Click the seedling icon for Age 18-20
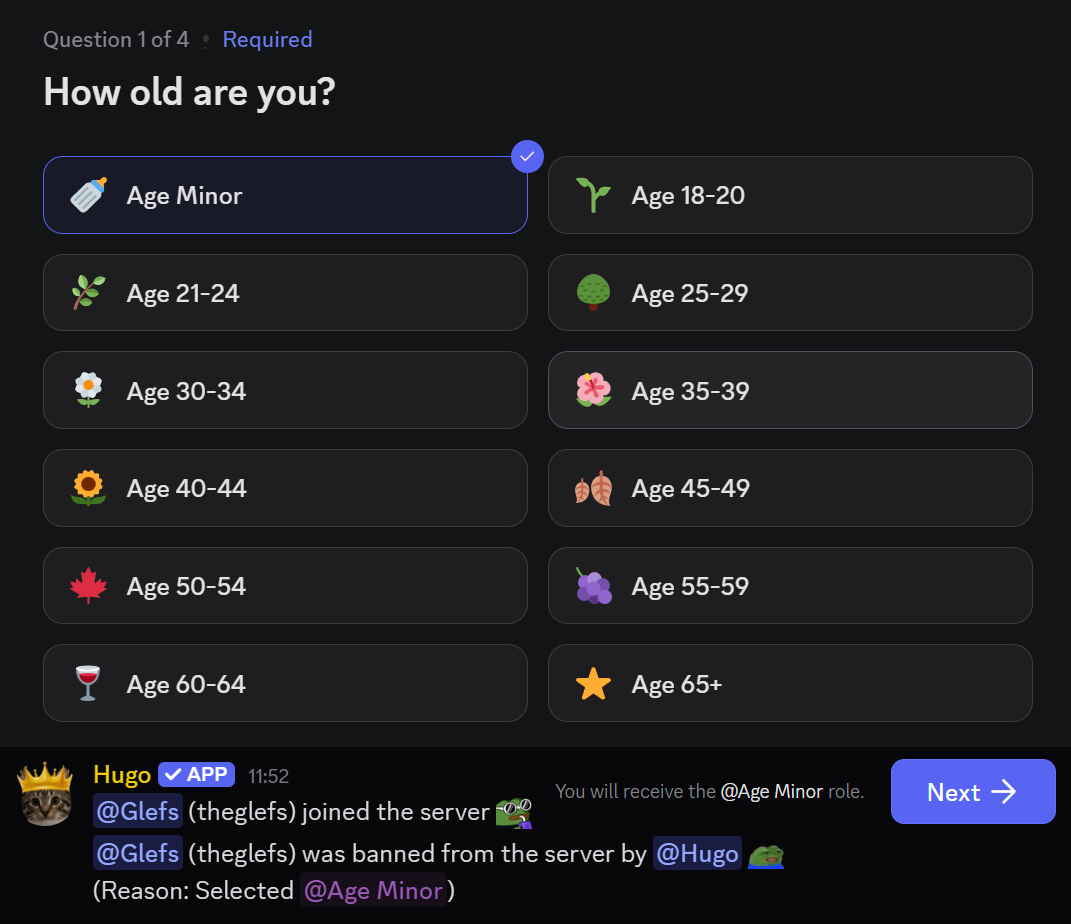The image size is (1071, 924). (593, 195)
